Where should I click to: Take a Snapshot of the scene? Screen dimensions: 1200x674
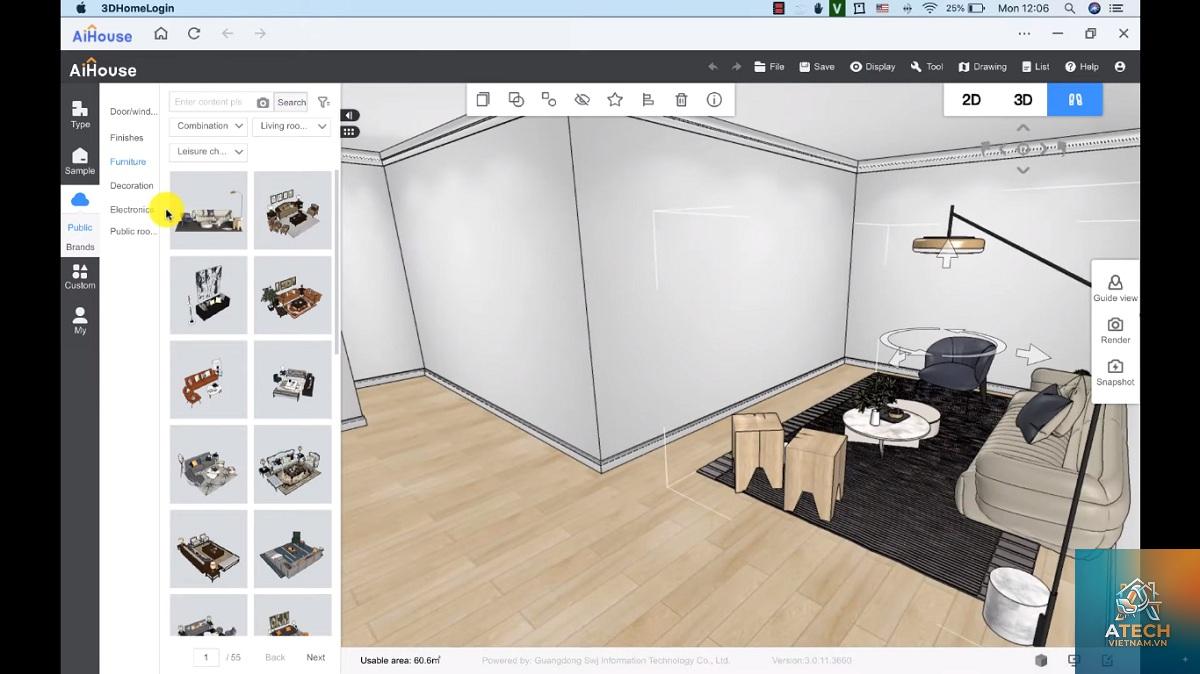(1115, 373)
